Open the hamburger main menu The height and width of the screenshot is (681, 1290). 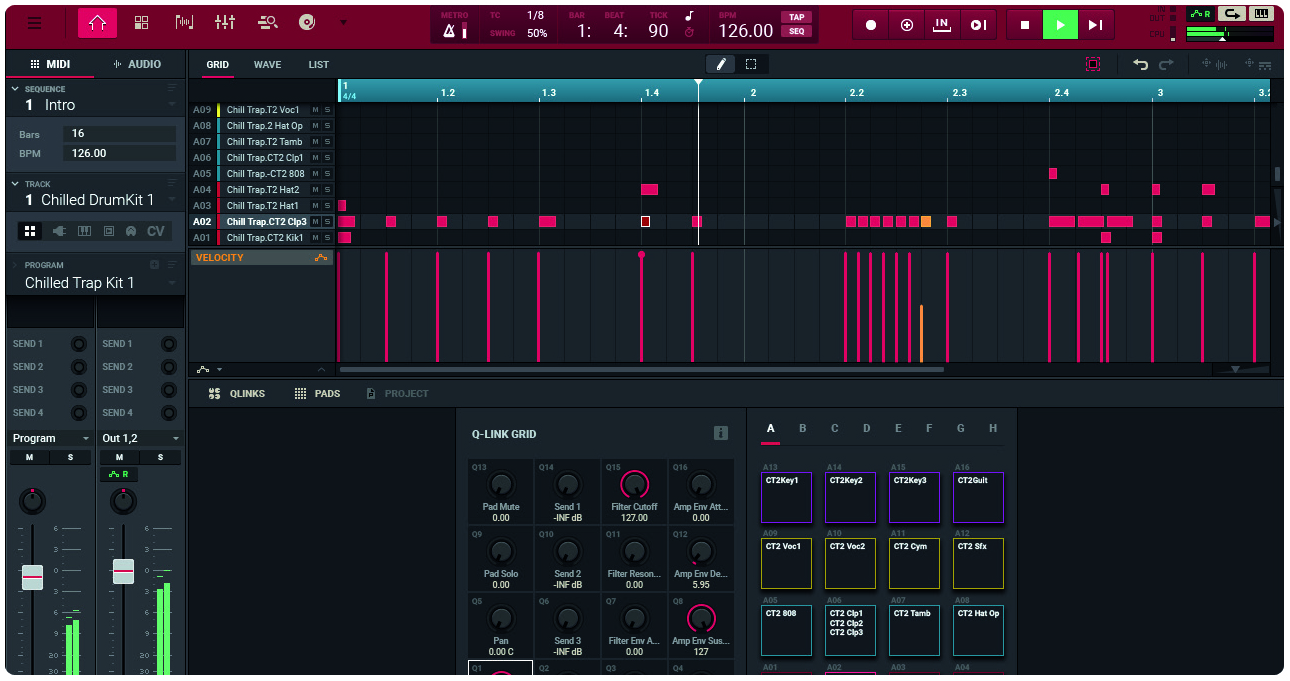click(35, 23)
